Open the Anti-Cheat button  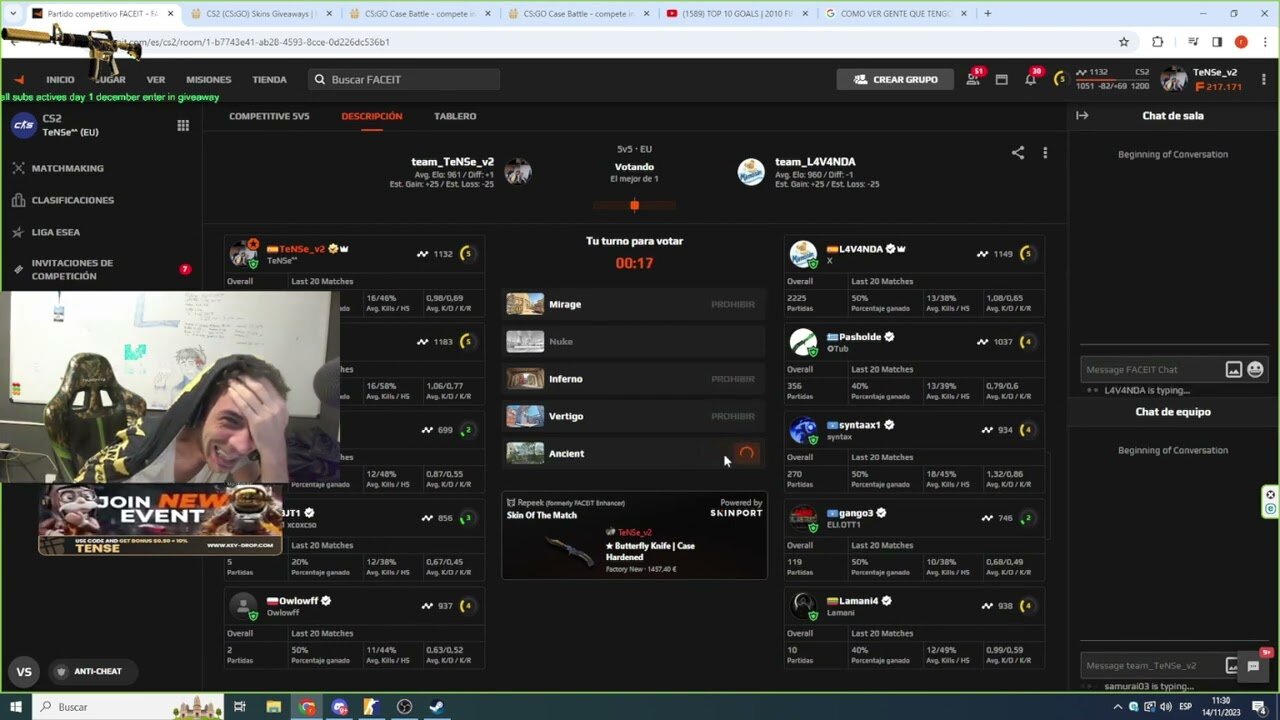(x=93, y=671)
